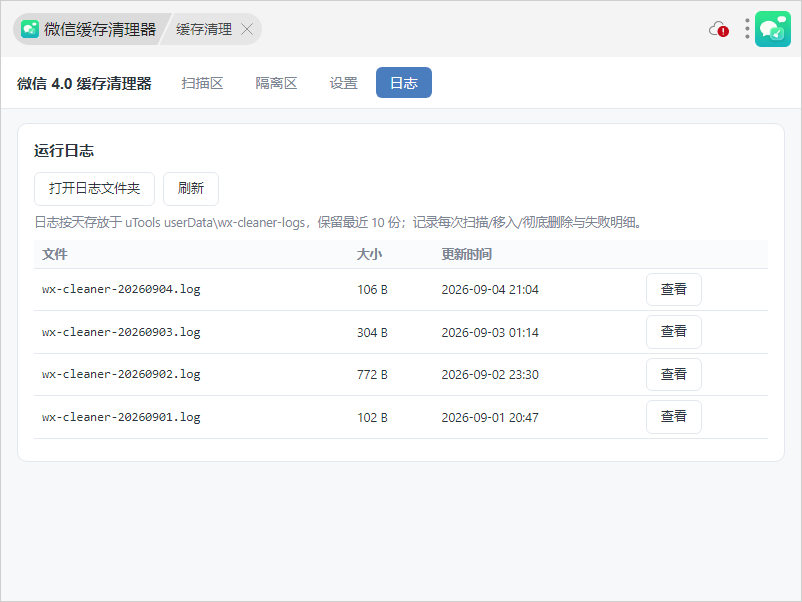View the wx-cleaner-20260902.log file
The height and width of the screenshot is (602, 802).
click(x=674, y=374)
